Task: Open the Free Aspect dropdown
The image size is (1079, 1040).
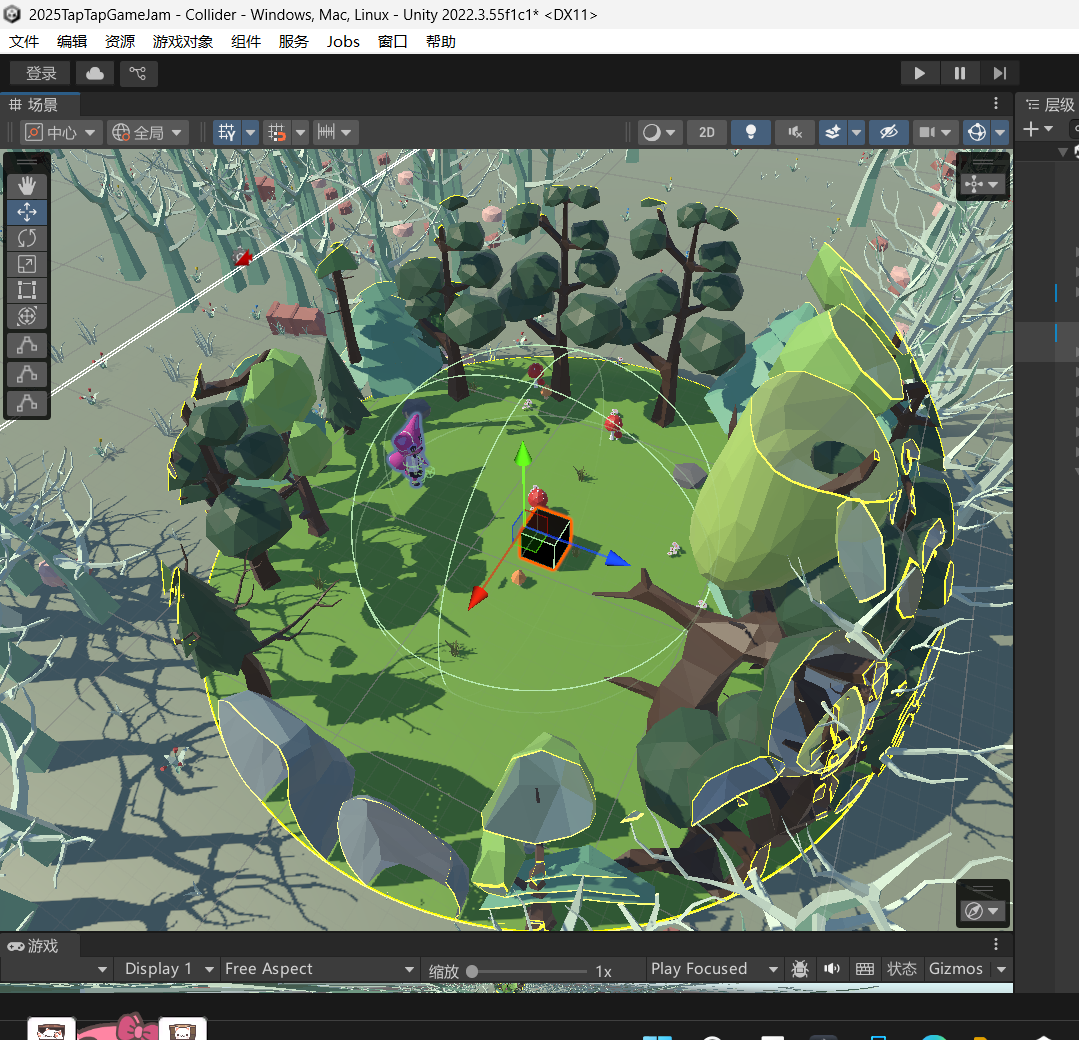Action: [319, 969]
